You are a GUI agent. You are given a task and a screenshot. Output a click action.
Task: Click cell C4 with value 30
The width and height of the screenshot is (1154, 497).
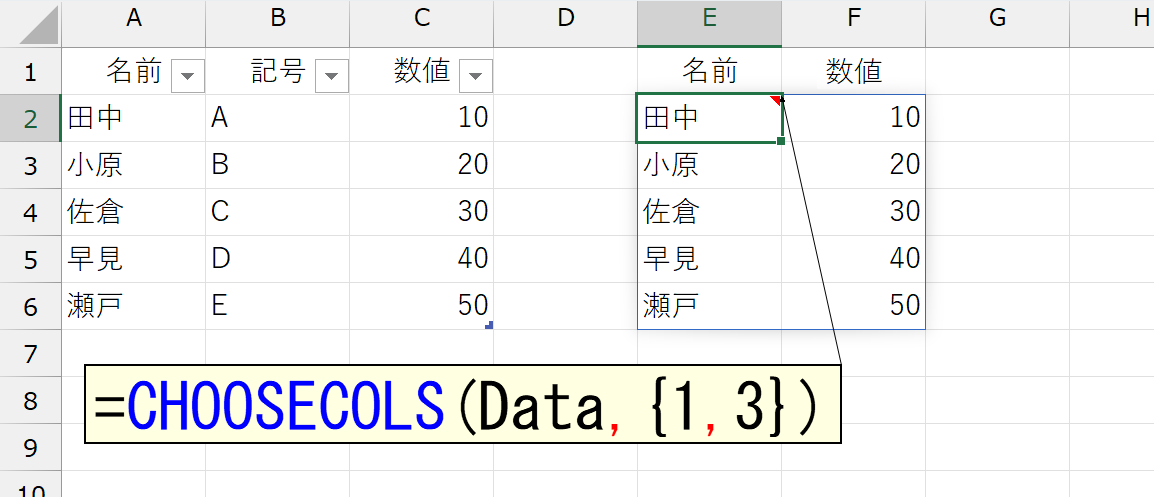point(422,212)
